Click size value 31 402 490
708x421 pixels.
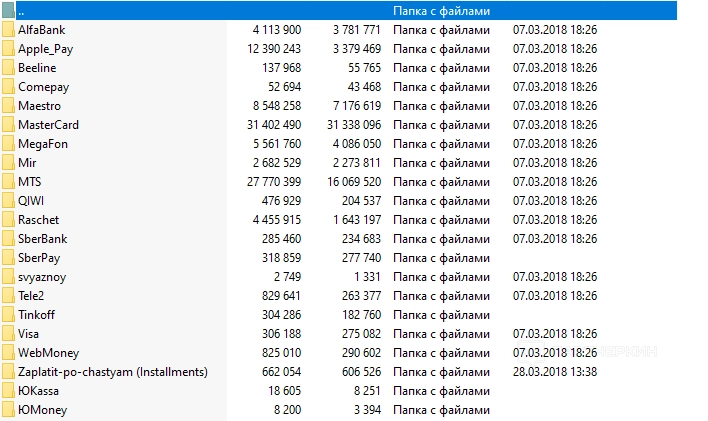pyautogui.click(x=274, y=125)
